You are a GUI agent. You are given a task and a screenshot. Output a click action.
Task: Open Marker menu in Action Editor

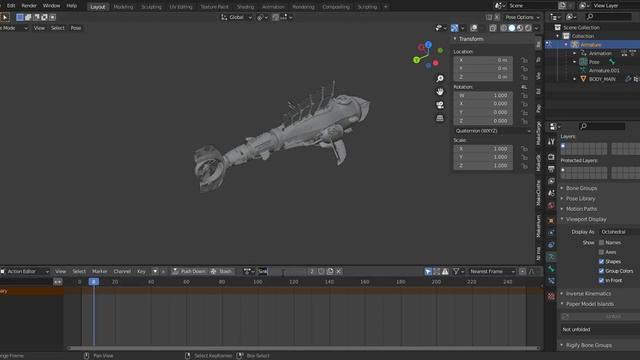click(x=100, y=271)
